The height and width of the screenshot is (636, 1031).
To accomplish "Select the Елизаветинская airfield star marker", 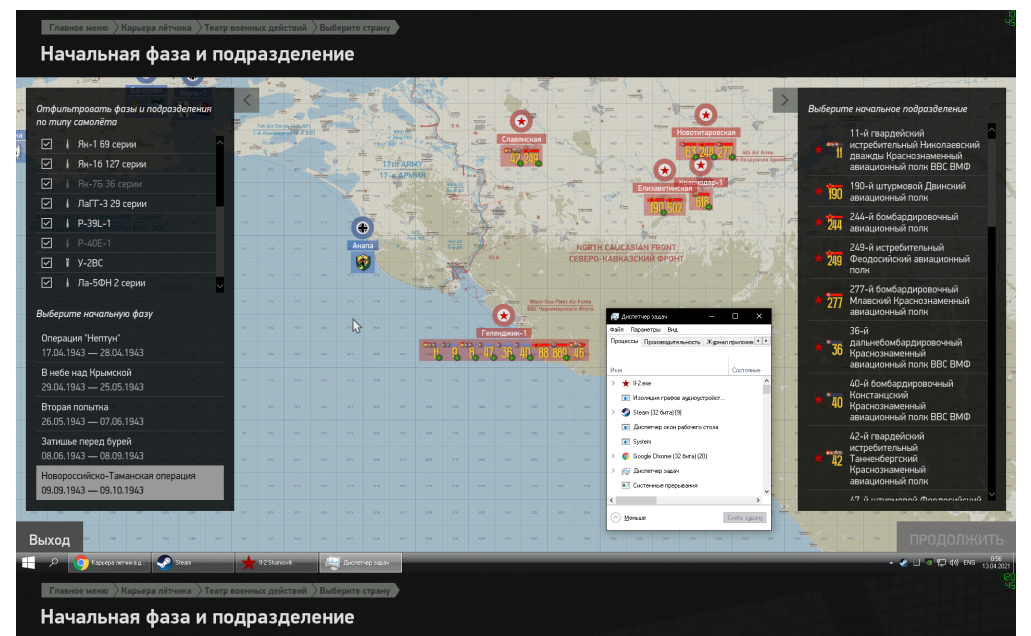I will [665, 170].
